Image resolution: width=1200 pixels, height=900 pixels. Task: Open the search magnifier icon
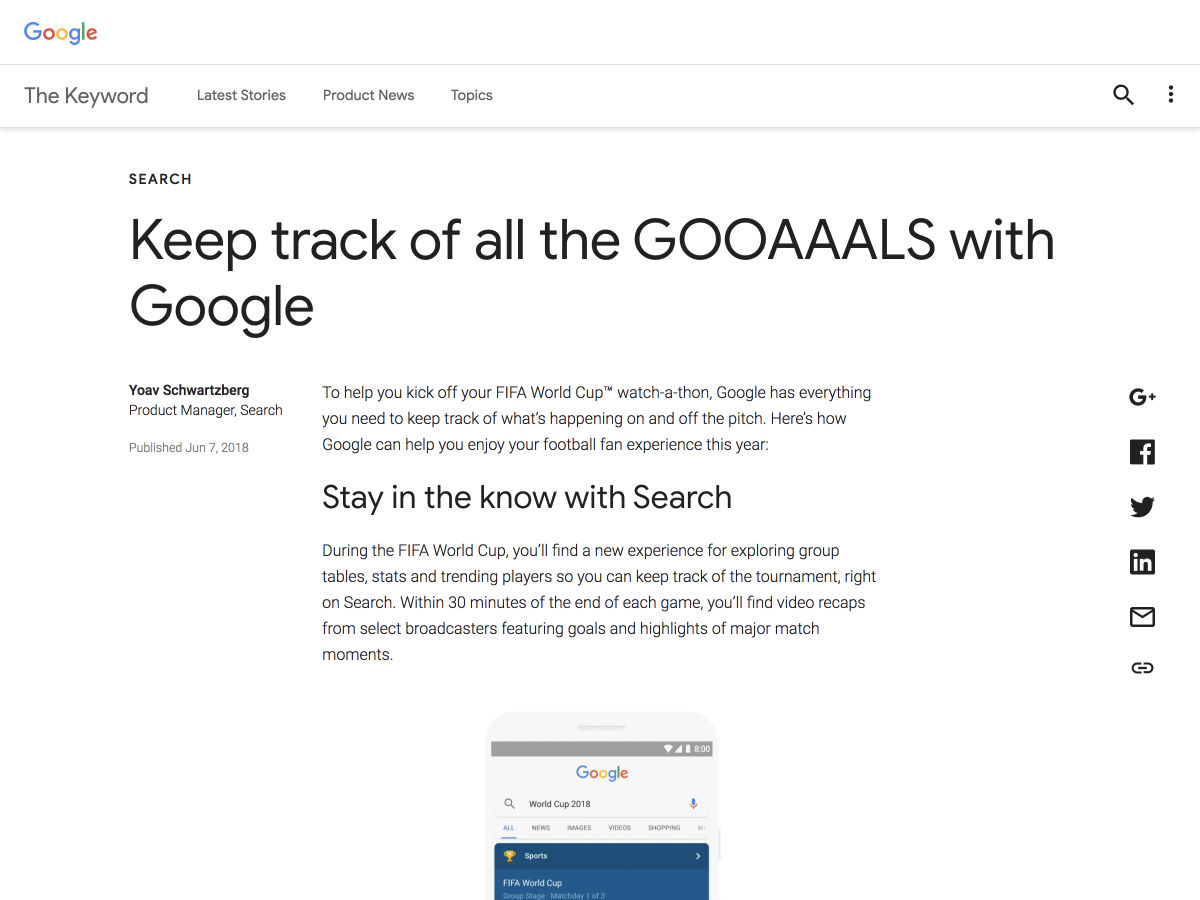click(1123, 95)
